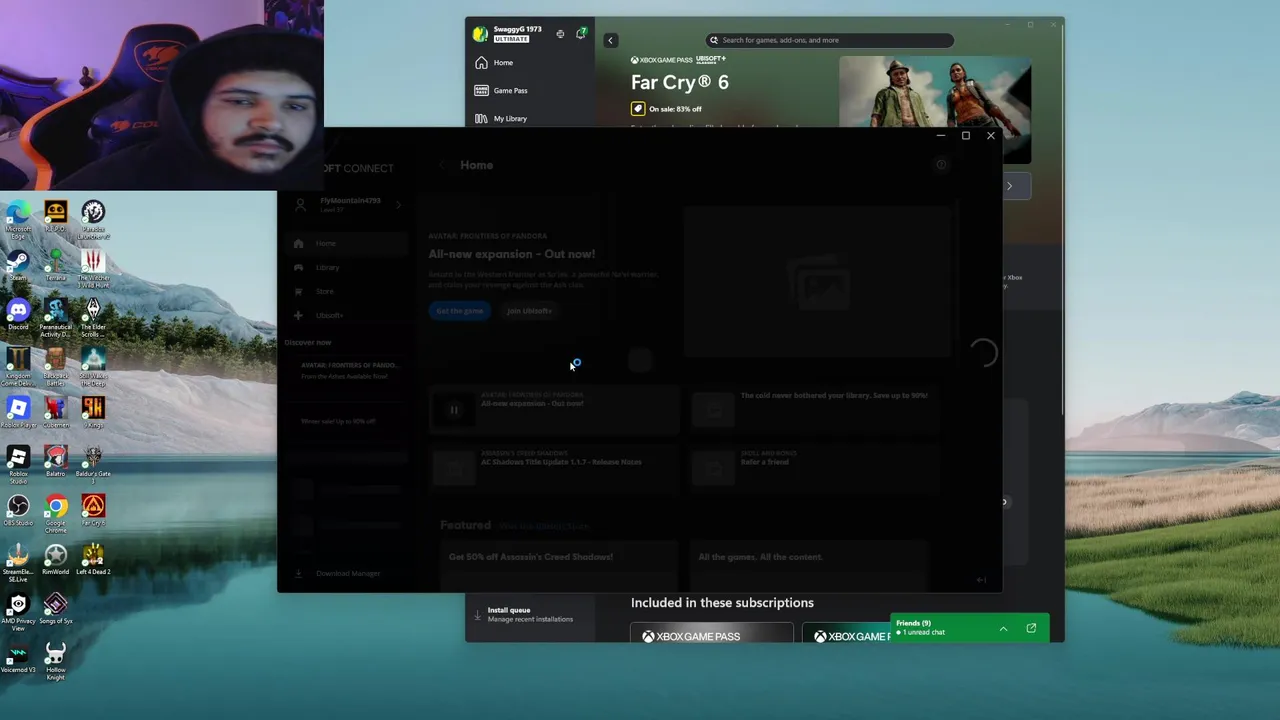Viewport: 1280px width, 720px height.
Task: Select the OBS Studio desktop icon
Action: pyautogui.click(x=18, y=510)
